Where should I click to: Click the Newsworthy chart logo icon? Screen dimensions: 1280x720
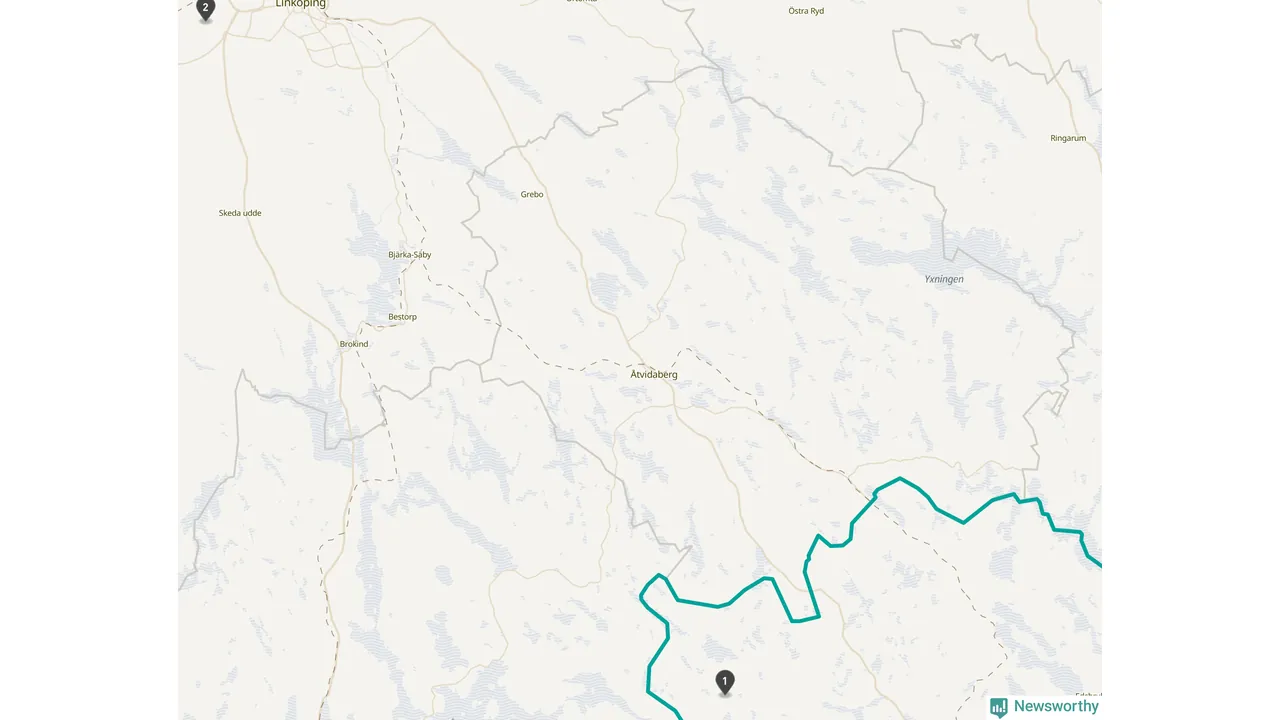(999, 707)
